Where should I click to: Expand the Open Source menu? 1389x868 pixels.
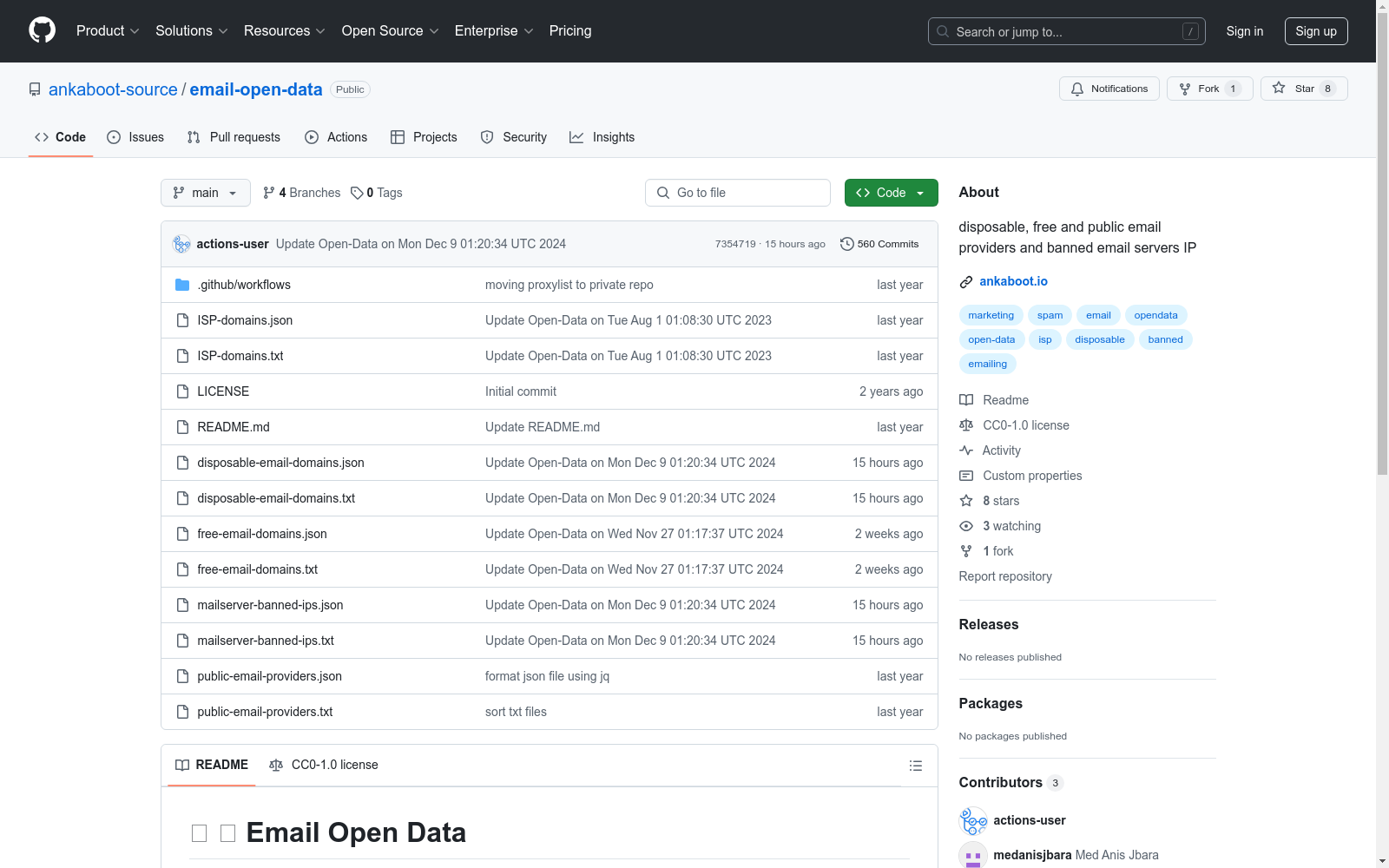point(391,31)
